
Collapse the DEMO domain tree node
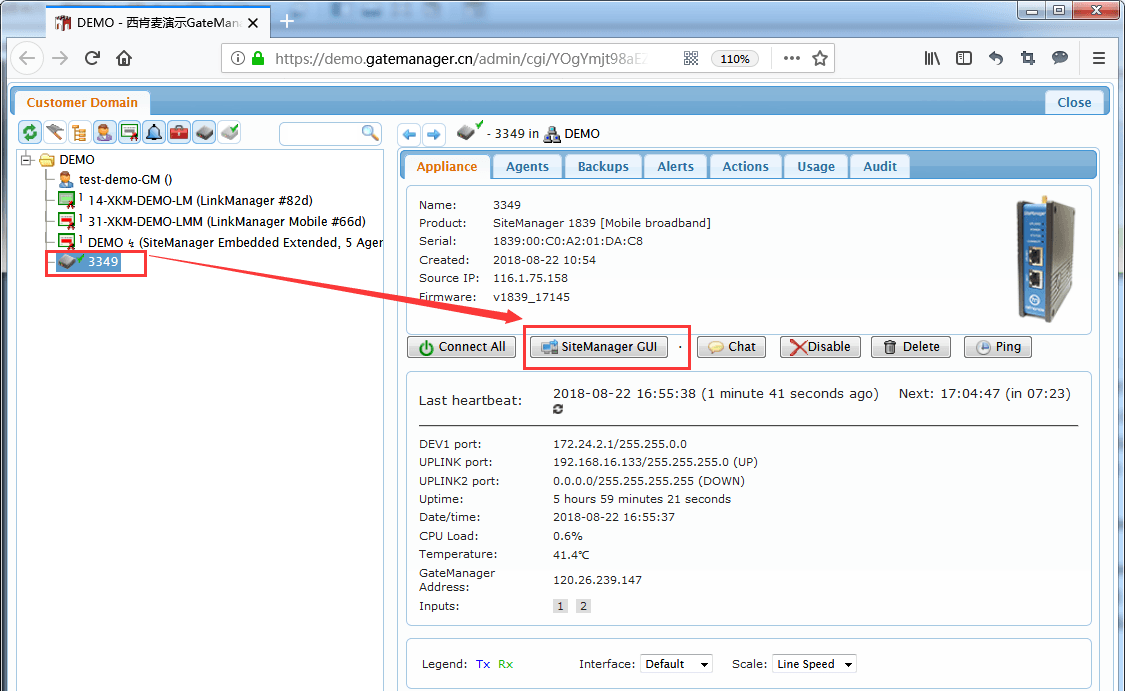point(27,159)
